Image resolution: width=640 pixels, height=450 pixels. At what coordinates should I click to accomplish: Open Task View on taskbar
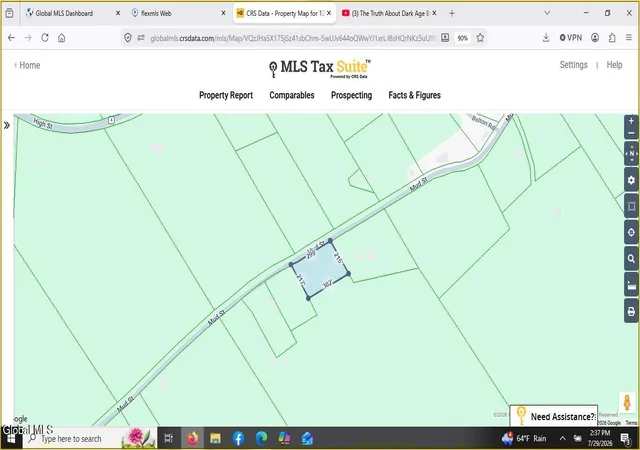pyautogui.click(x=168, y=439)
